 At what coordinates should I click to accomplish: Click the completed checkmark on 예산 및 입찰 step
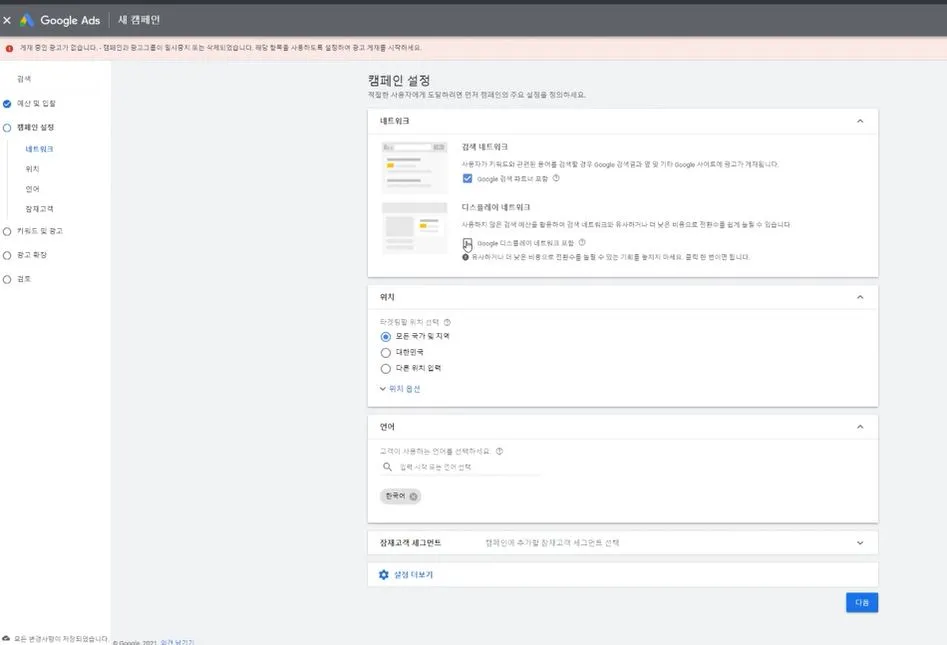[8, 103]
